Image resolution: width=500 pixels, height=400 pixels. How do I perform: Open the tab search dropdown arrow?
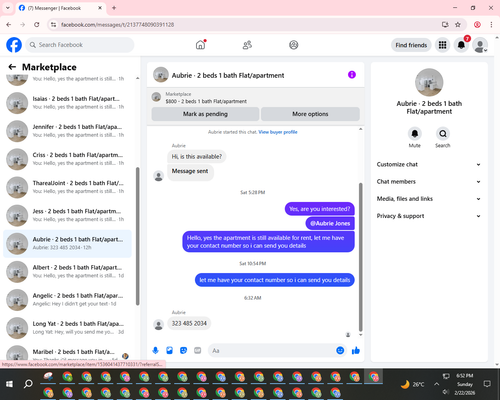(x=8, y=8)
